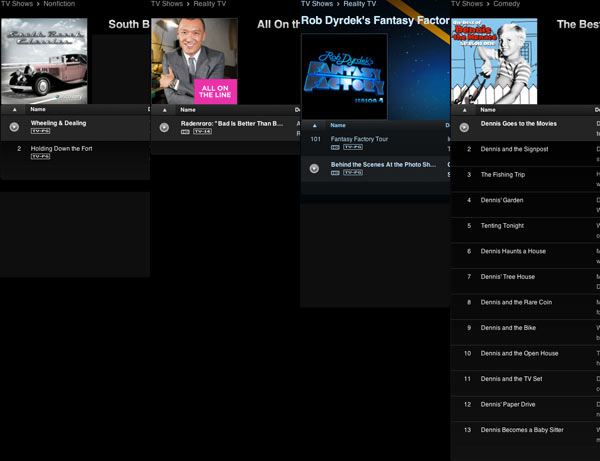Select the Dennis Becomes a Baby Sitter episode
The width and height of the screenshot is (600, 461).
[521, 429]
